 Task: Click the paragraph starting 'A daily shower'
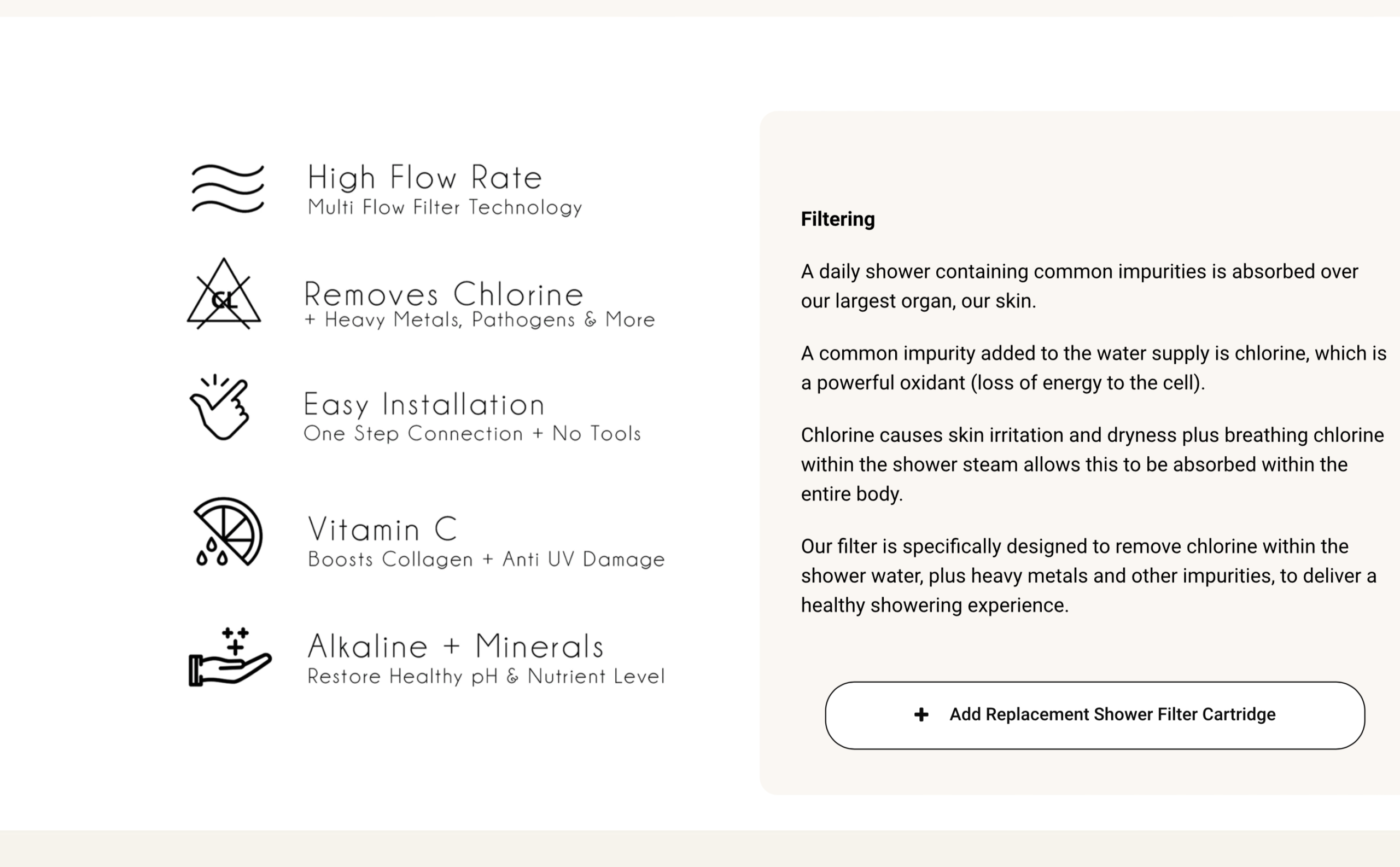click(1079, 286)
